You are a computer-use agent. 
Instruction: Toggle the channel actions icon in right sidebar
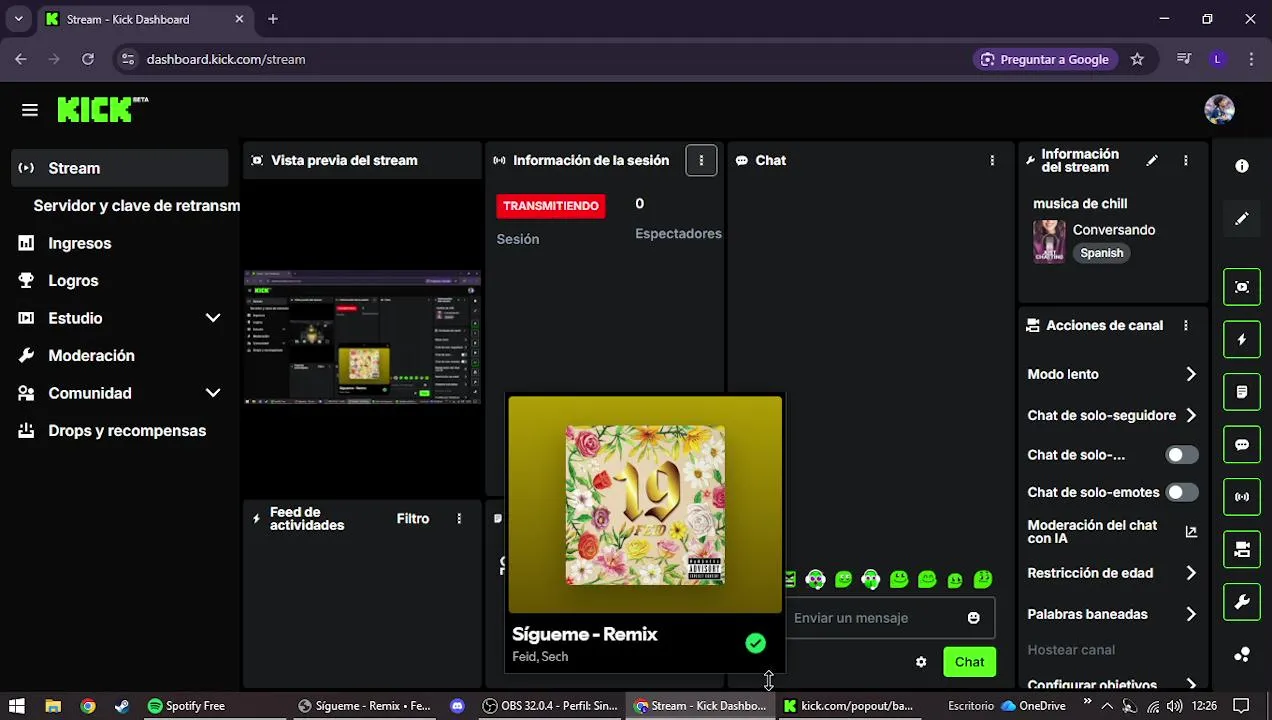coord(1242,549)
